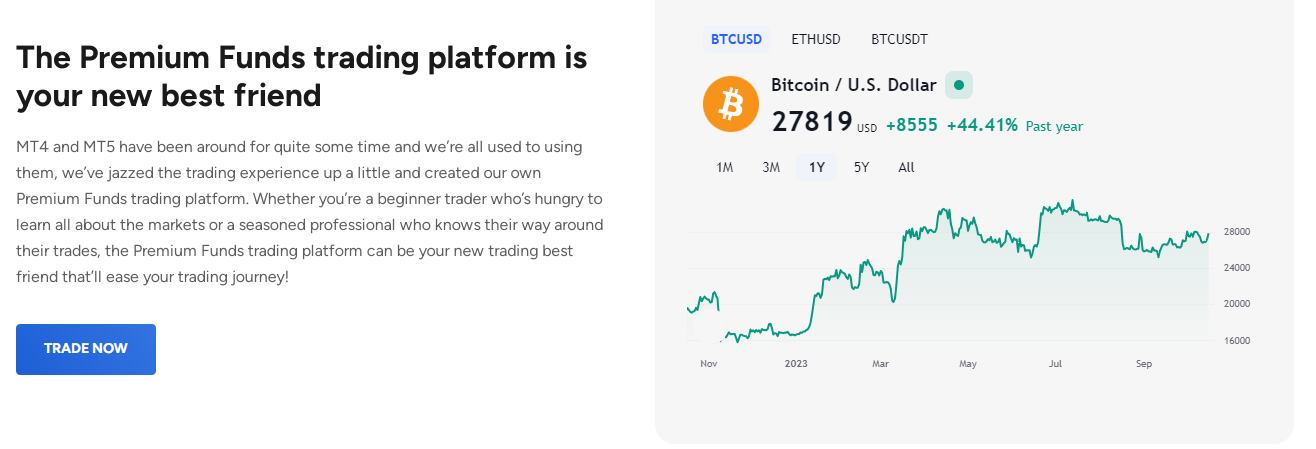1316x449 pixels.
Task: Select the BTCUSDT tab
Action: (x=899, y=39)
